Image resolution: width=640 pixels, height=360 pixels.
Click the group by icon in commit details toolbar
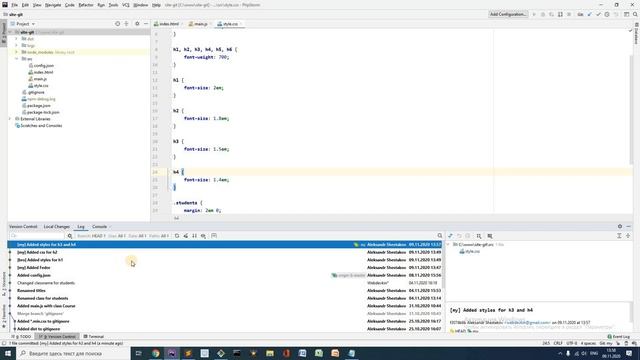(x=479, y=236)
